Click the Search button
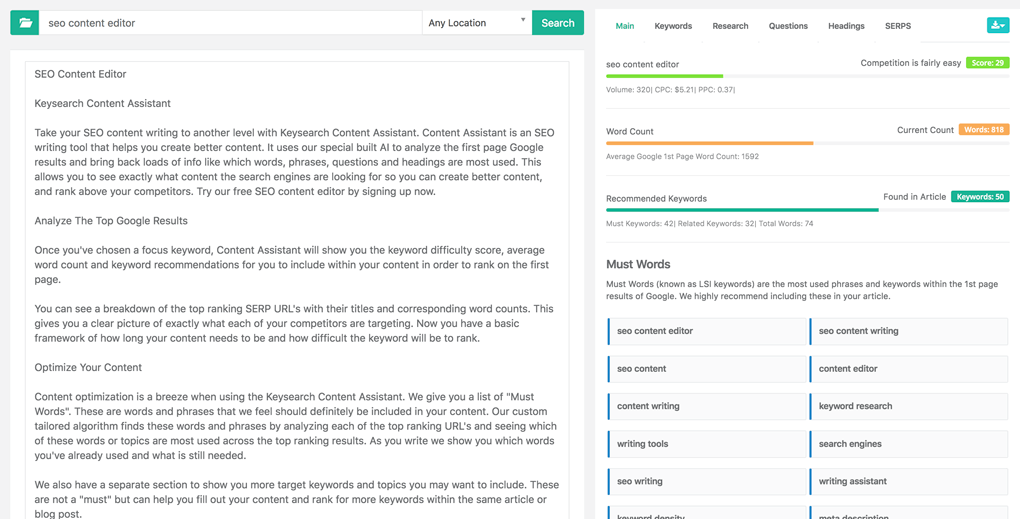This screenshot has height=519, width=1020. point(557,23)
